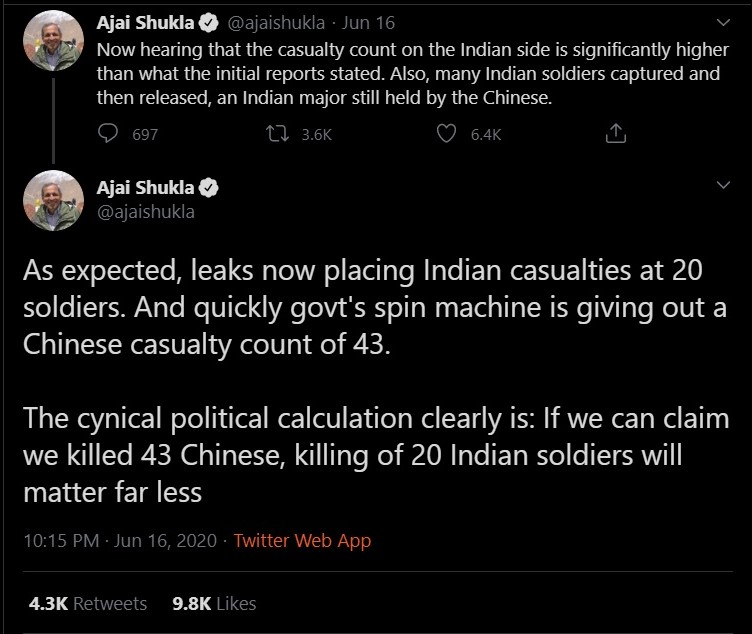The width and height of the screenshot is (752, 634).
Task: View the 4.3K Retweets list
Action: [x=88, y=603]
